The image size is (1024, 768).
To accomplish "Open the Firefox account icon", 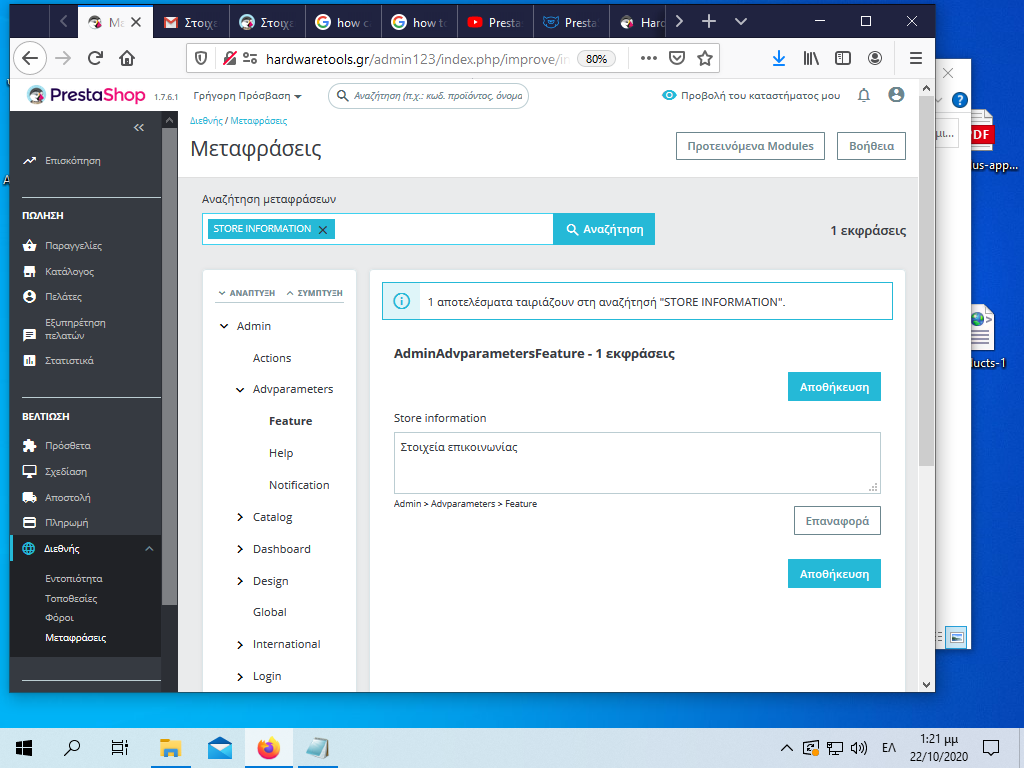I will 875,59.
